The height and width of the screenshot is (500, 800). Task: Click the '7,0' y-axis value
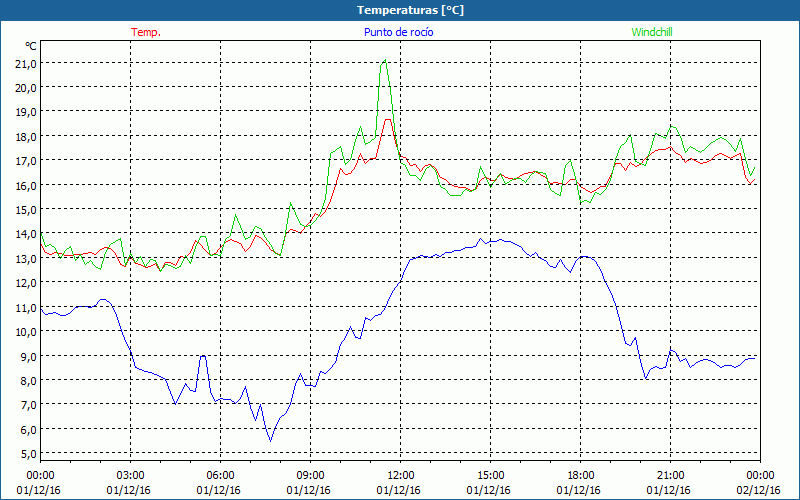click(x=29, y=405)
